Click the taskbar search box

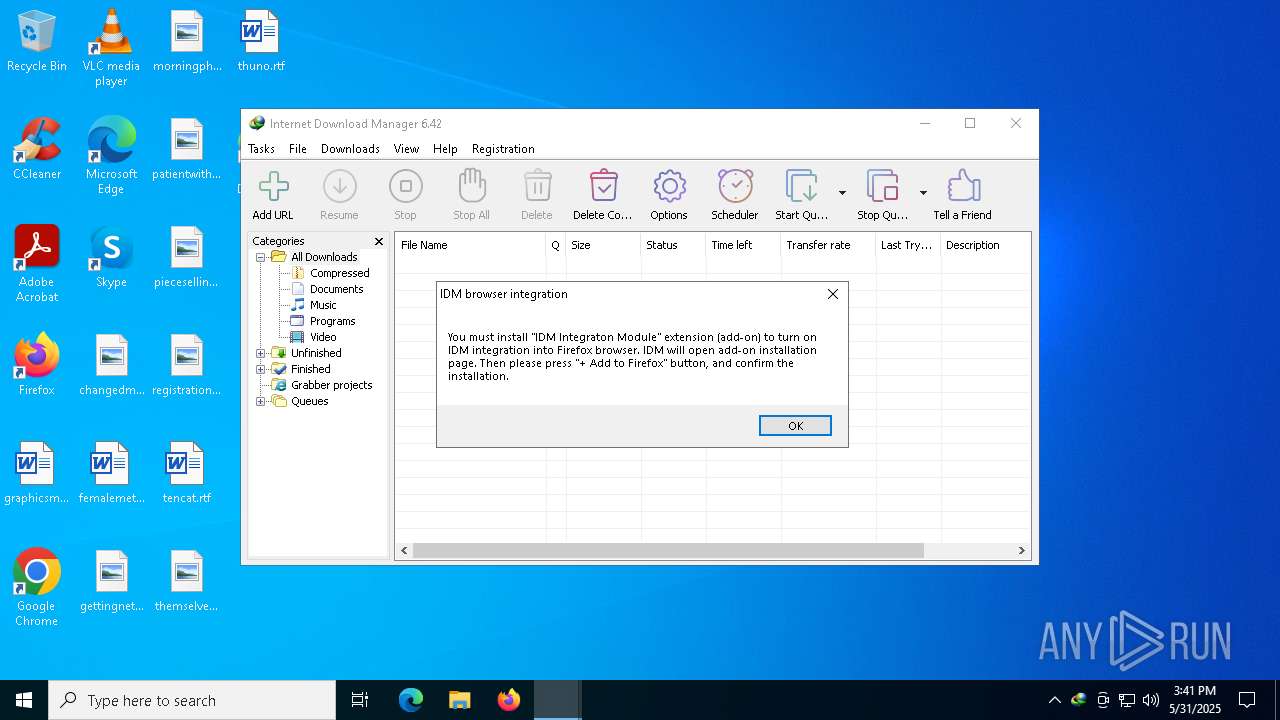pos(192,700)
